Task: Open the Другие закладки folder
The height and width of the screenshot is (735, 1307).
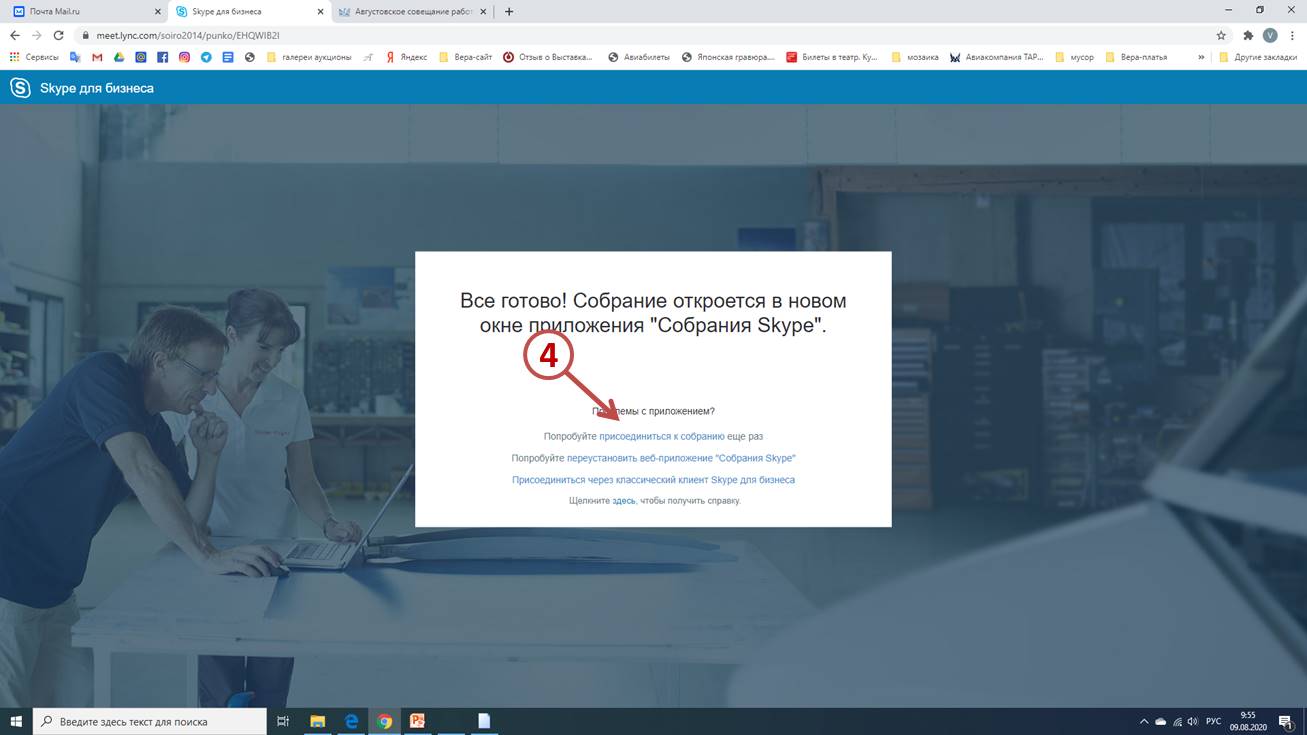Action: click(1258, 57)
